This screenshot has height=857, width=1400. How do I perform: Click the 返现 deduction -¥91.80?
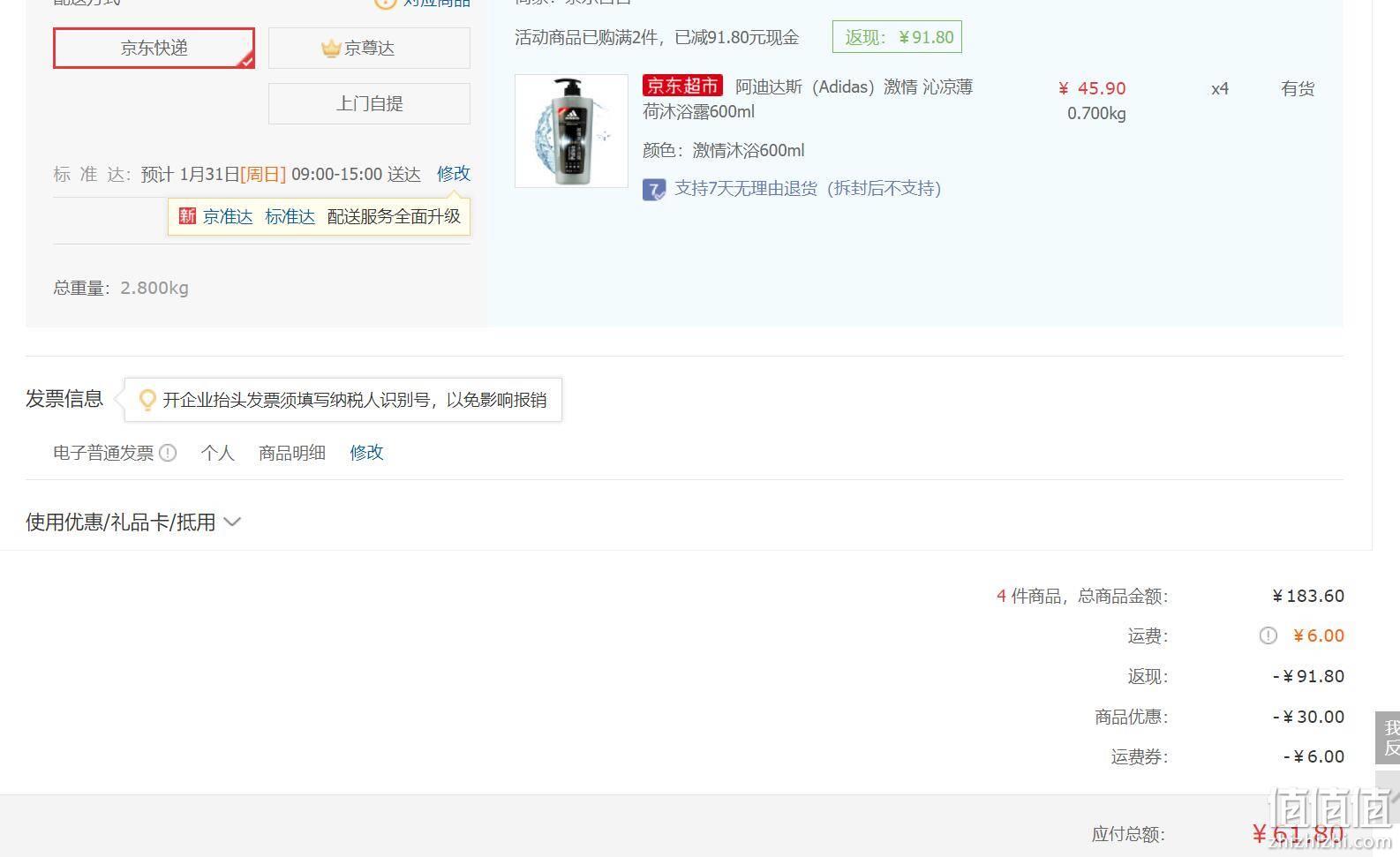pos(1308,676)
